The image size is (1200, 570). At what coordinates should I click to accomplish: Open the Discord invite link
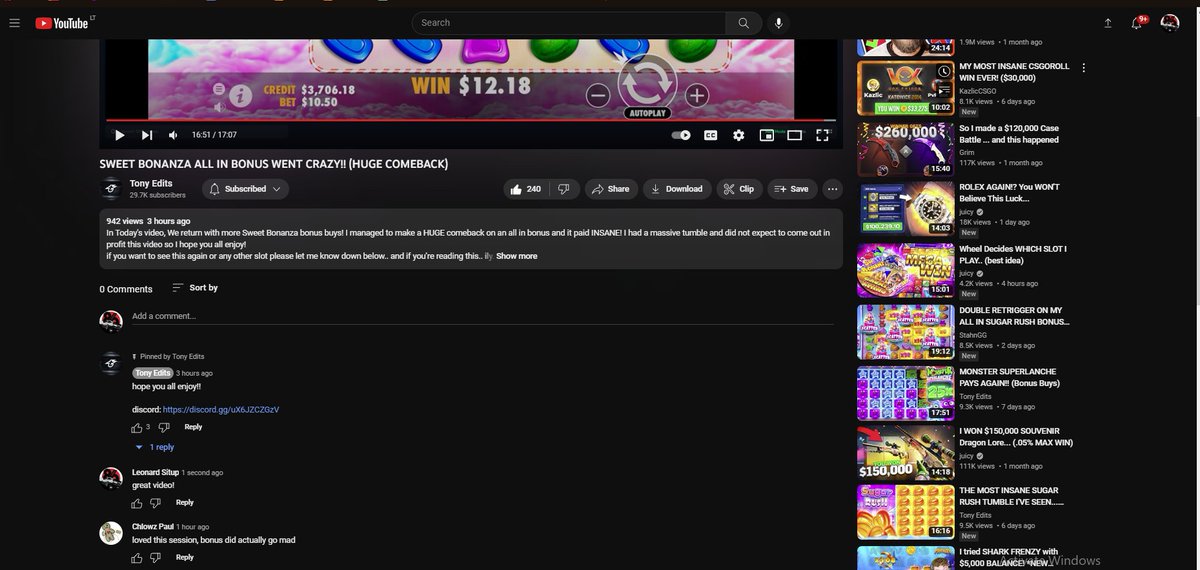pyautogui.click(x=221, y=409)
